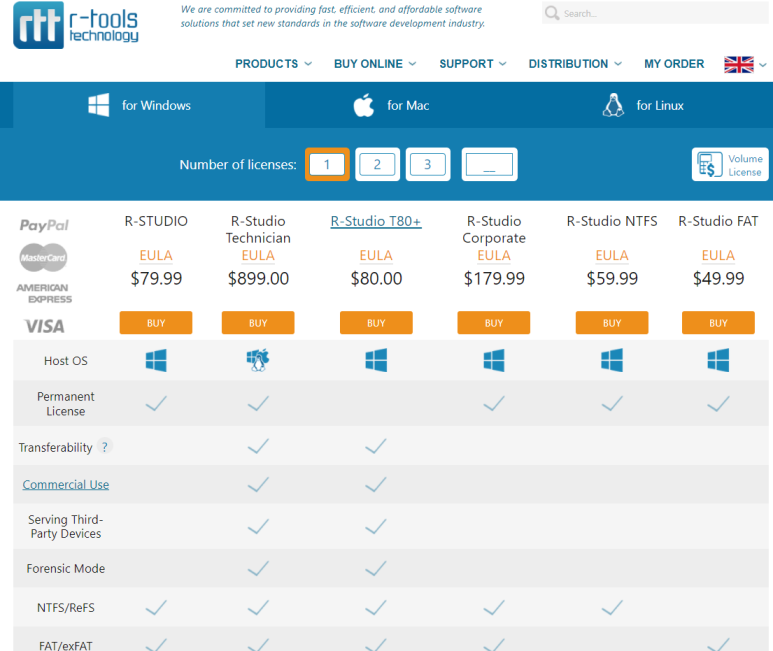Click the American Express payment logo

(44, 294)
